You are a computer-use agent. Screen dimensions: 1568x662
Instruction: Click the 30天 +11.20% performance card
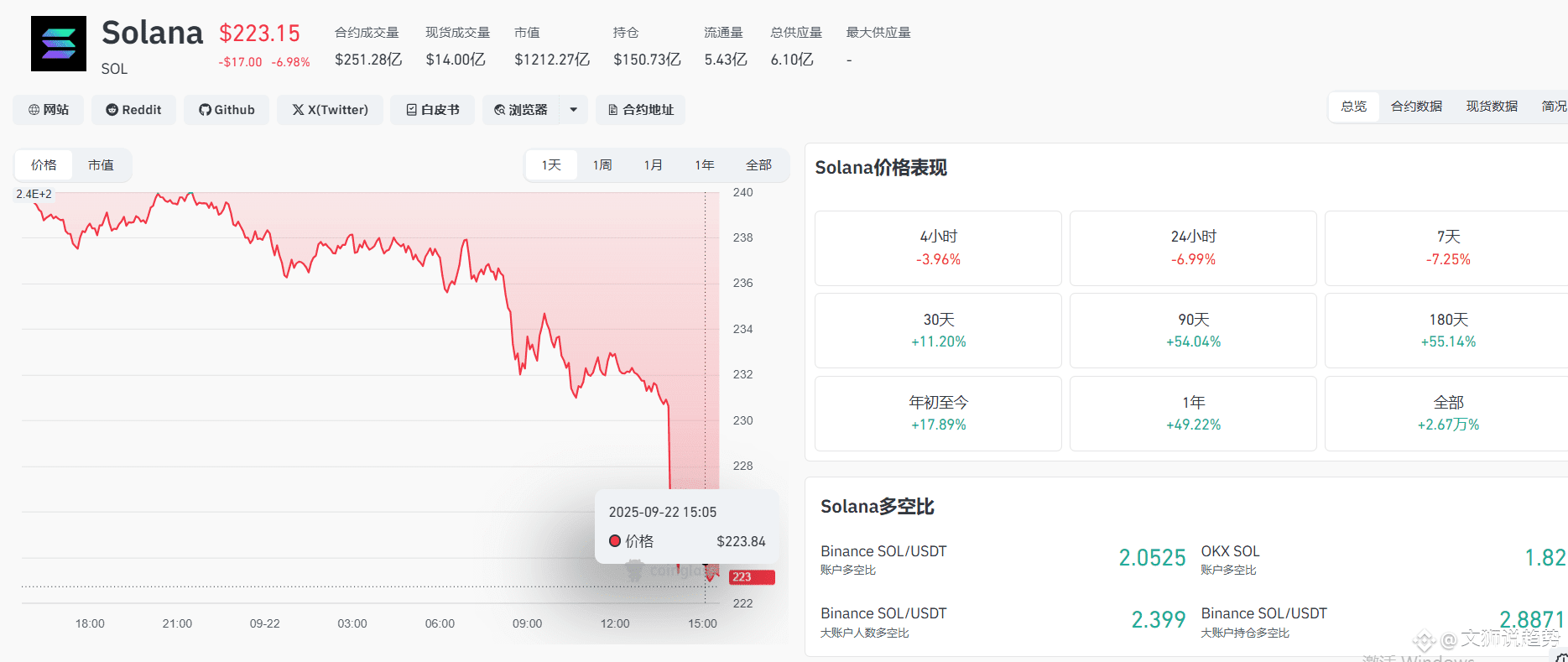click(x=938, y=331)
